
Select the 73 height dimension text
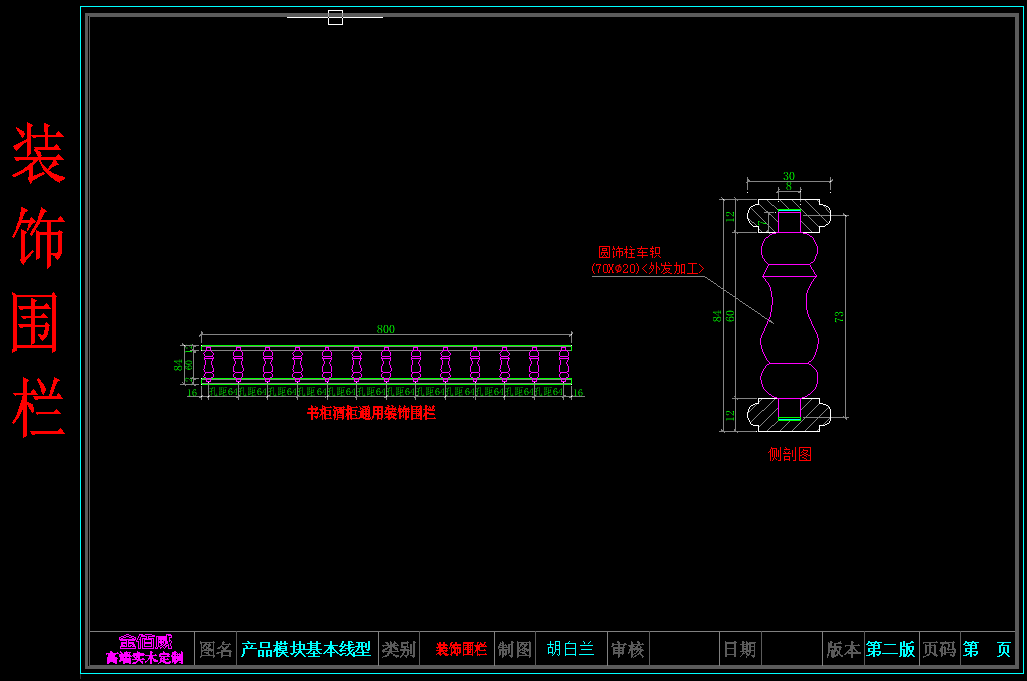tap(839, 315)
